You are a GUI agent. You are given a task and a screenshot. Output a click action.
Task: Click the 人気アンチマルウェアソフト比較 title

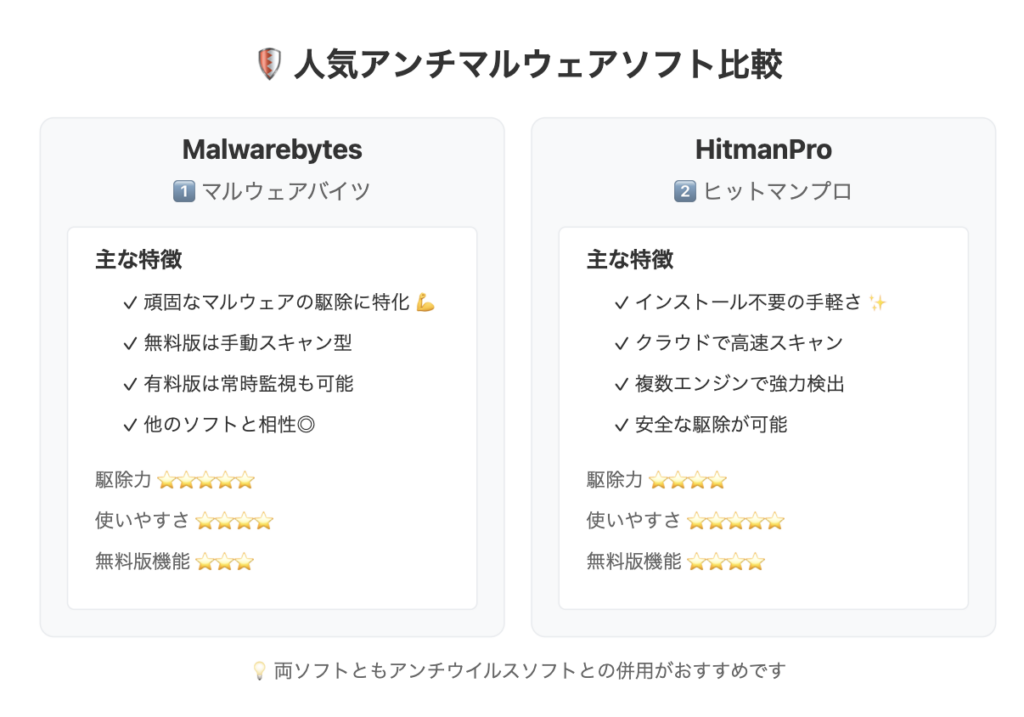click(539, 64)
